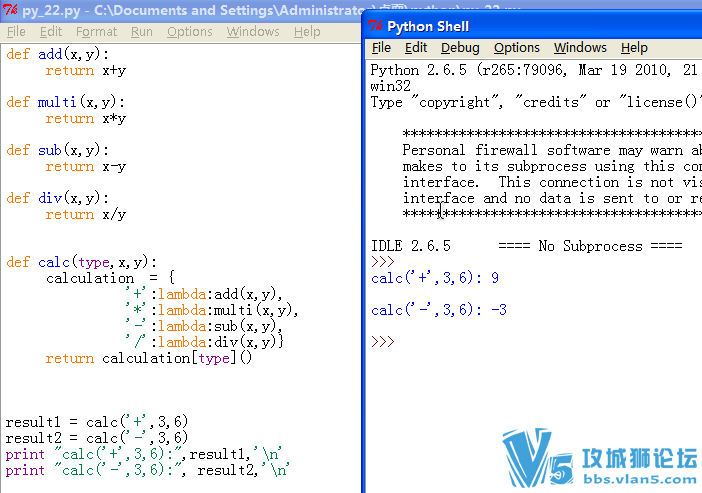
Task: Click the 'return calculation[type]()' line
Action: coord(149,358)
